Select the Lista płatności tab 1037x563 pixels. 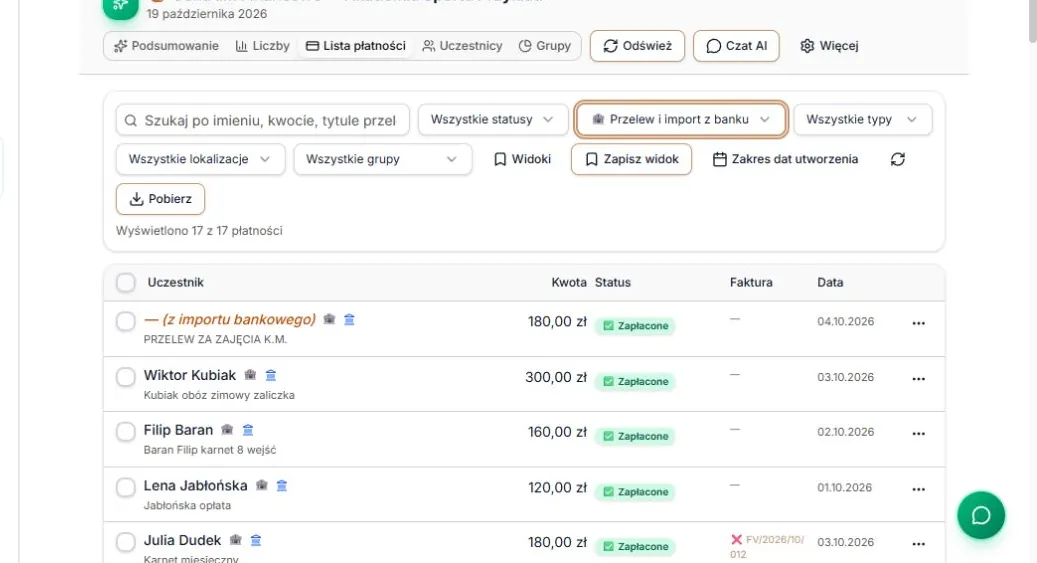click(356, 46)
